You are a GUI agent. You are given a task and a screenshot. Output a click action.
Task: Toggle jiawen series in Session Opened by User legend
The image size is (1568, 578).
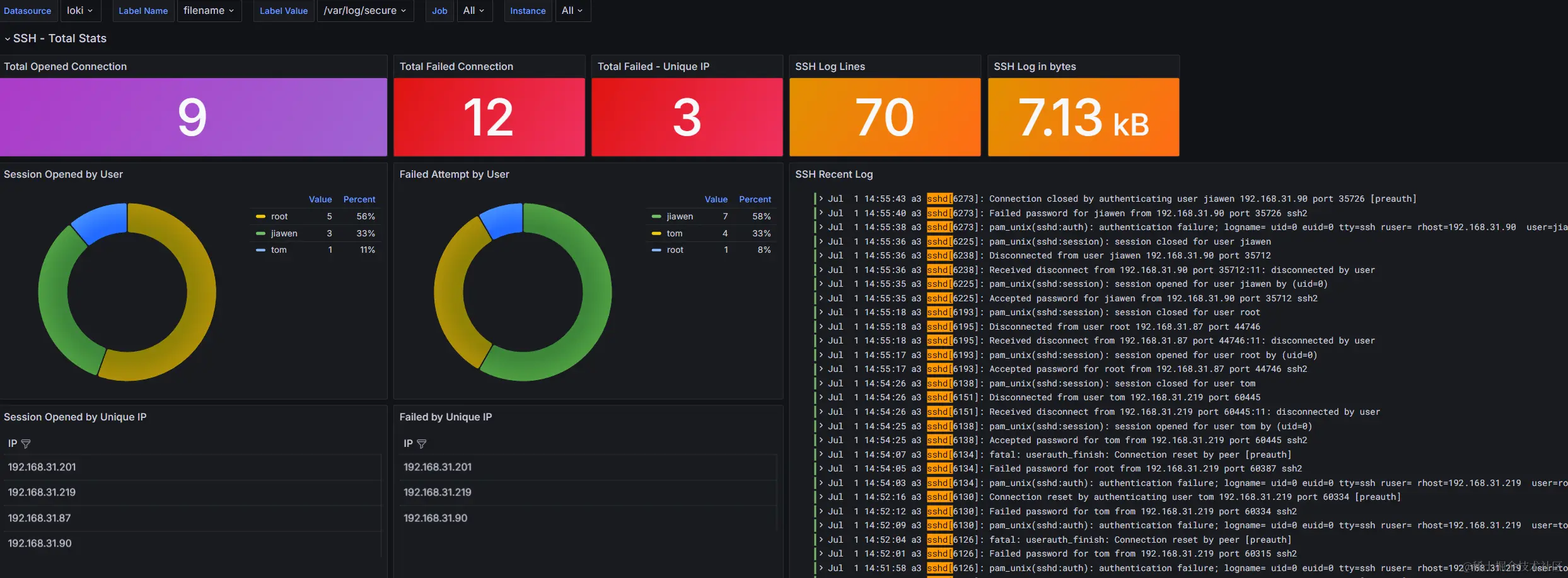284,233
